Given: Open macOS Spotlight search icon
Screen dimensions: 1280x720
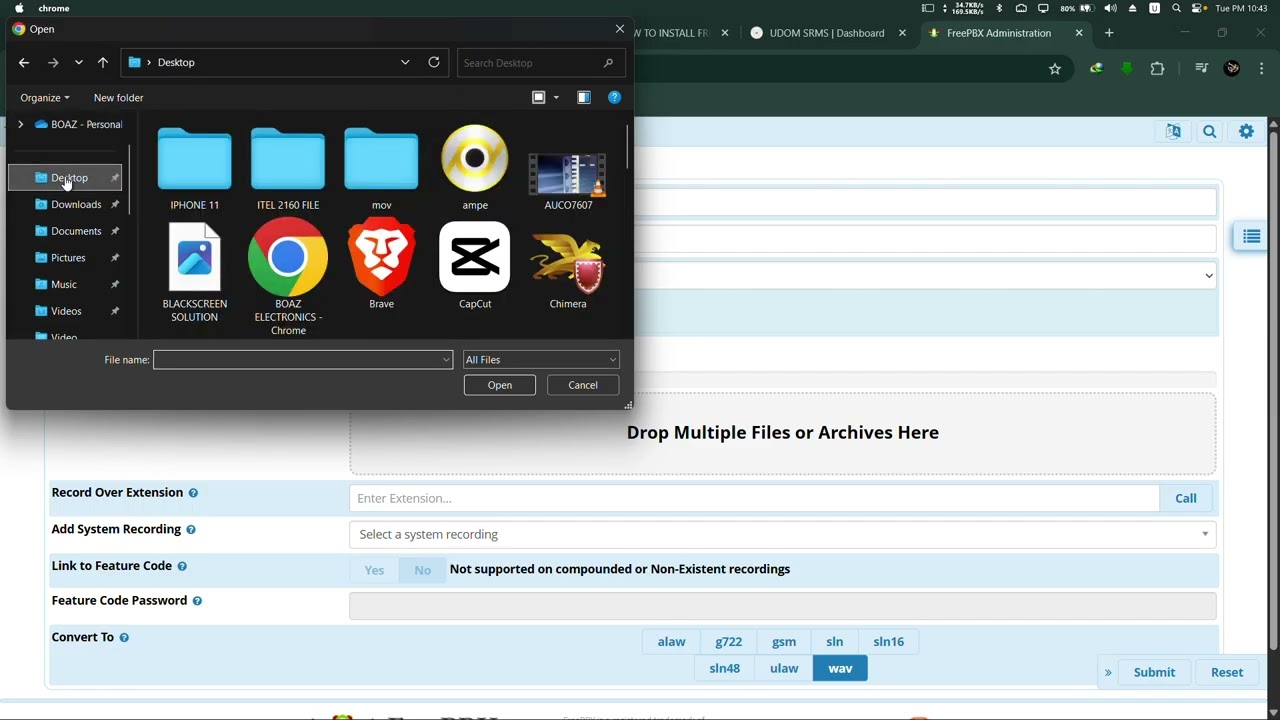Looking at the screenshot, I should point(1176,8).
